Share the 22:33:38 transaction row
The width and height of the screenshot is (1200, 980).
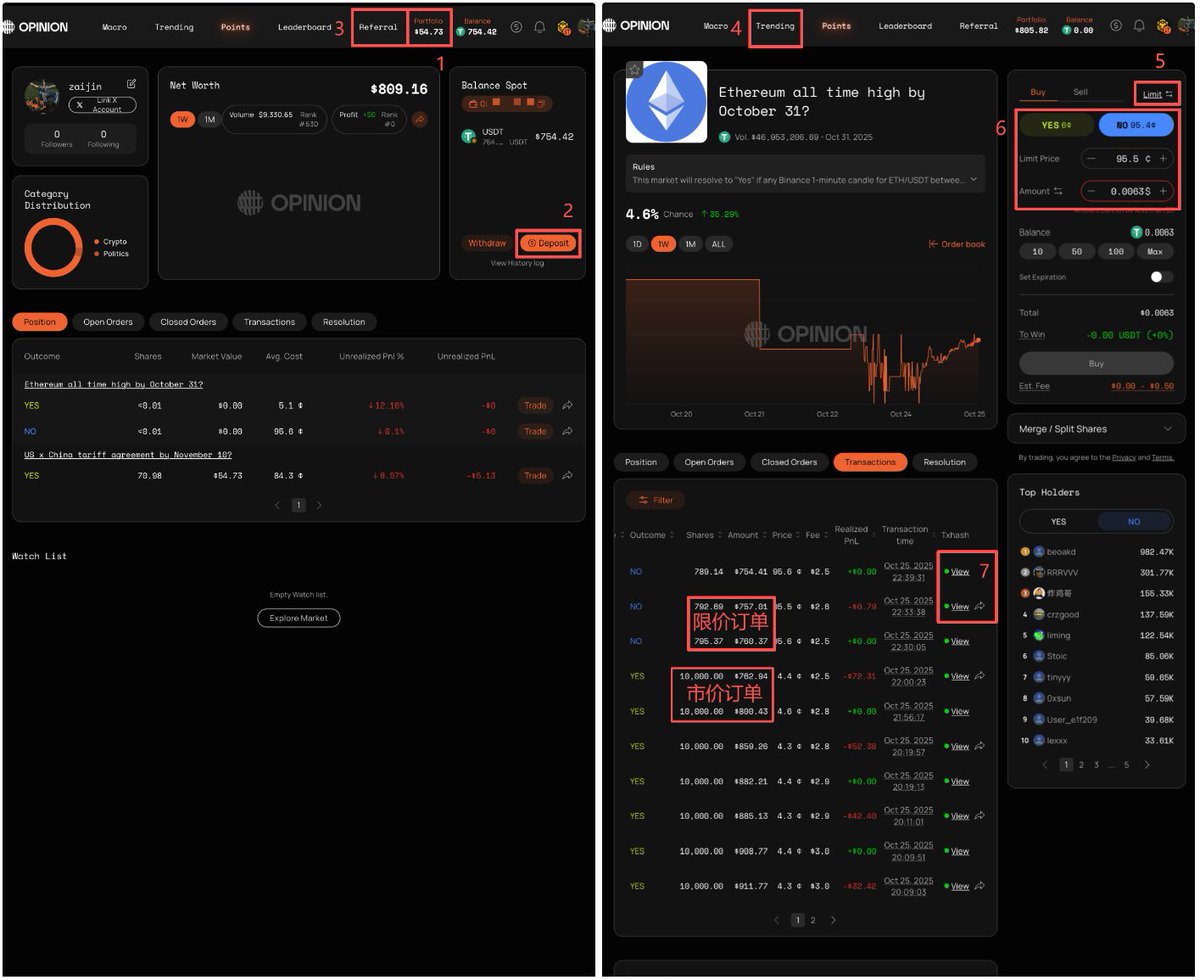[980, 606]
